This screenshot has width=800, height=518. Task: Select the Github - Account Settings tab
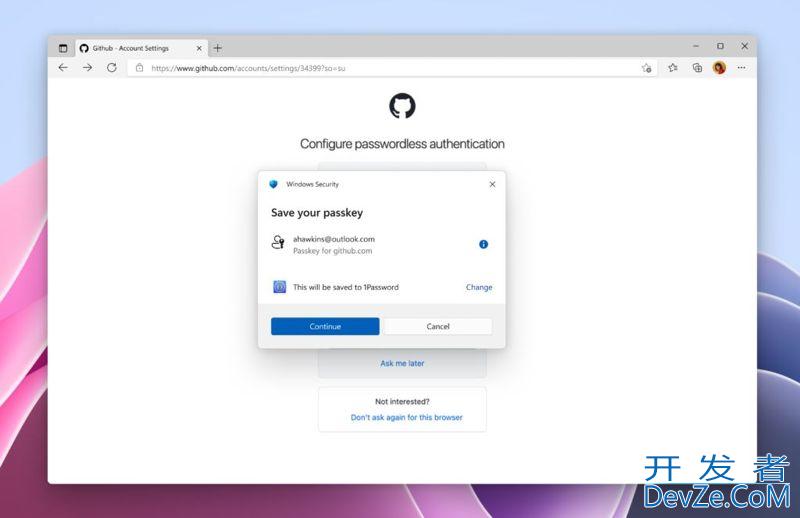click(142, 48)
